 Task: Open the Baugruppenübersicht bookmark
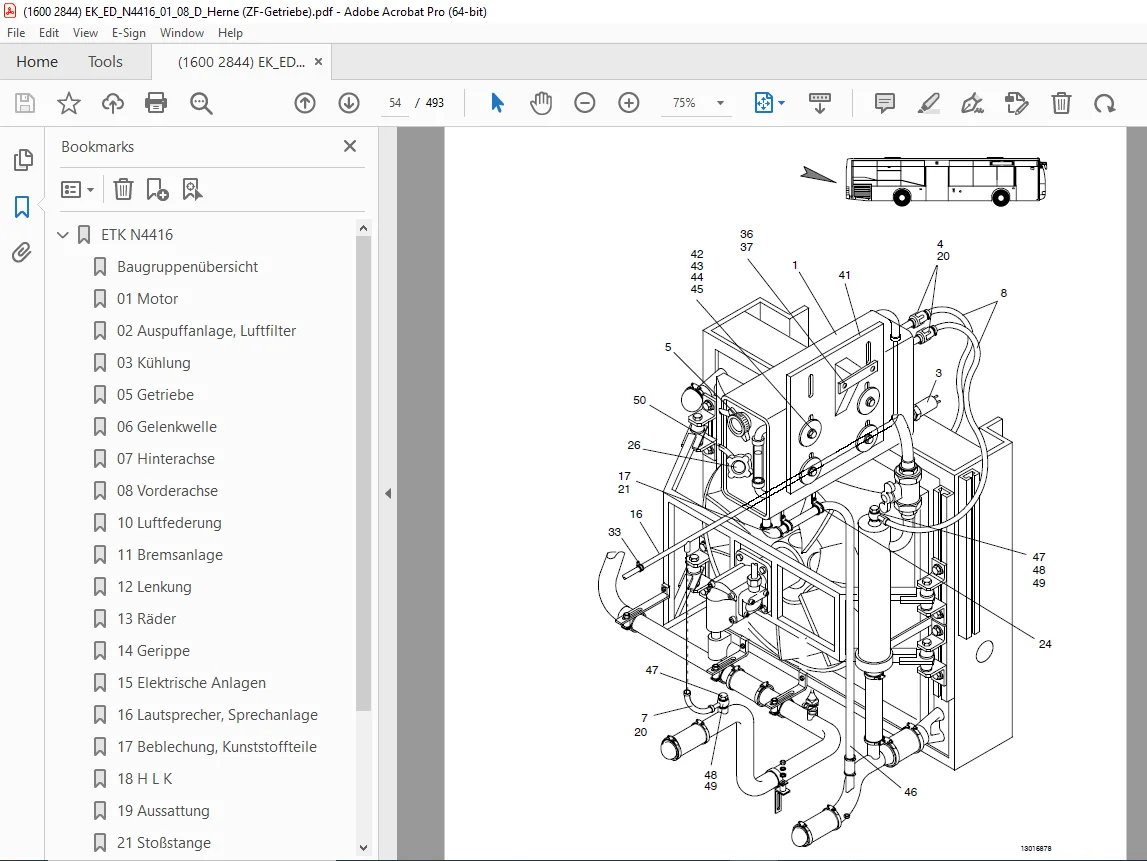(187, 267)
